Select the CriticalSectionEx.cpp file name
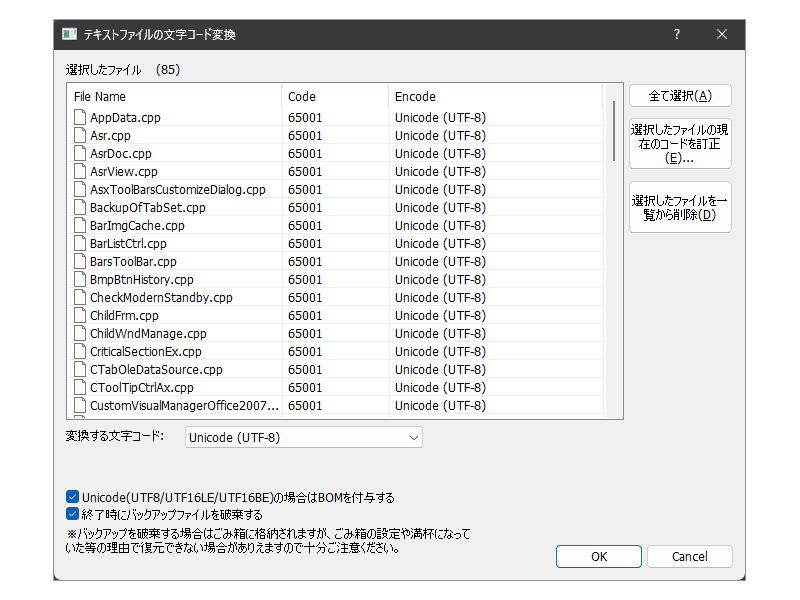The width and height of the screenshot is (800, 600). pyautogui.click(x=145, y=351)
